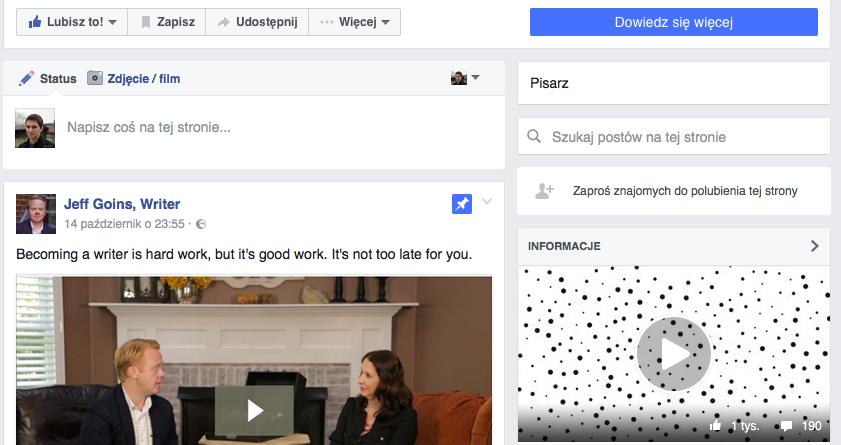
Task: Choose the Zdjęcie / film tab
Action: pyautogui.click(x=134, y=79)
